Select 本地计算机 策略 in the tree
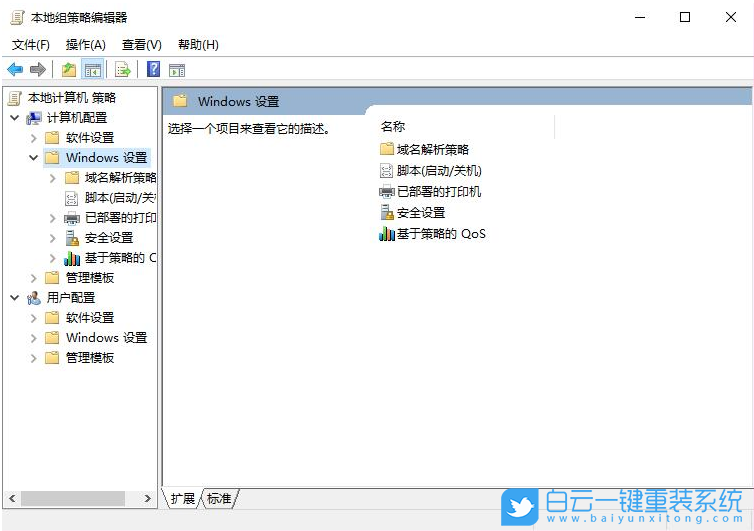Screen dimensions: 754x531 click(72, 98)
